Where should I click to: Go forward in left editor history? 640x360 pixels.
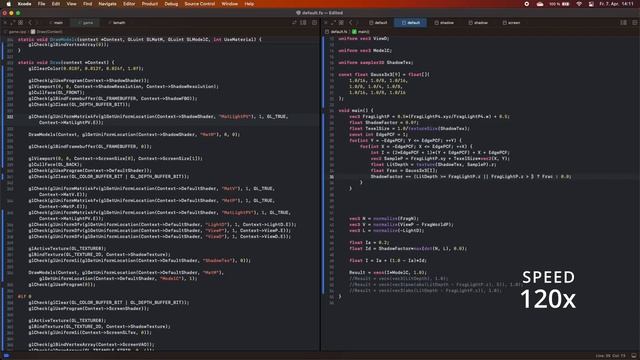[37, 23]
